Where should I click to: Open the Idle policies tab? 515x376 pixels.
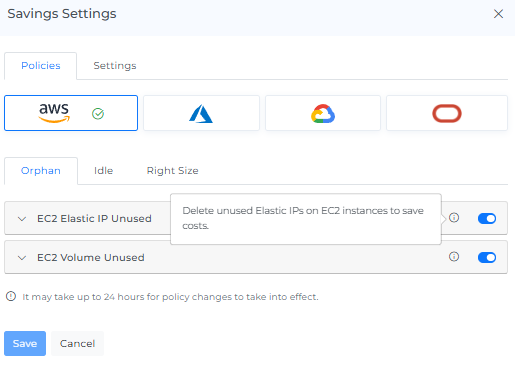(103, 171)
